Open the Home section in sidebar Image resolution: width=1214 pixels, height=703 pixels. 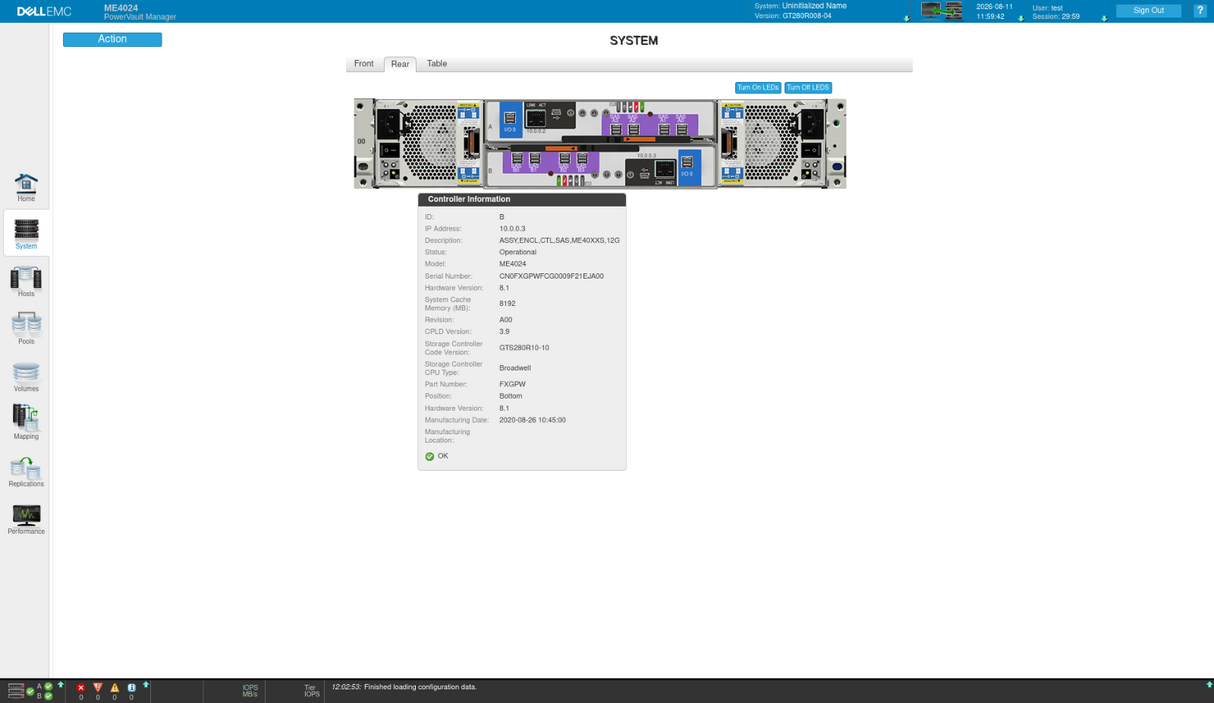coord(26,187)
